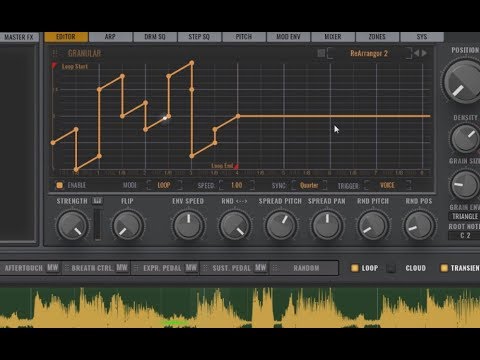Switch to the MASTER FX tab

(19, 37)
